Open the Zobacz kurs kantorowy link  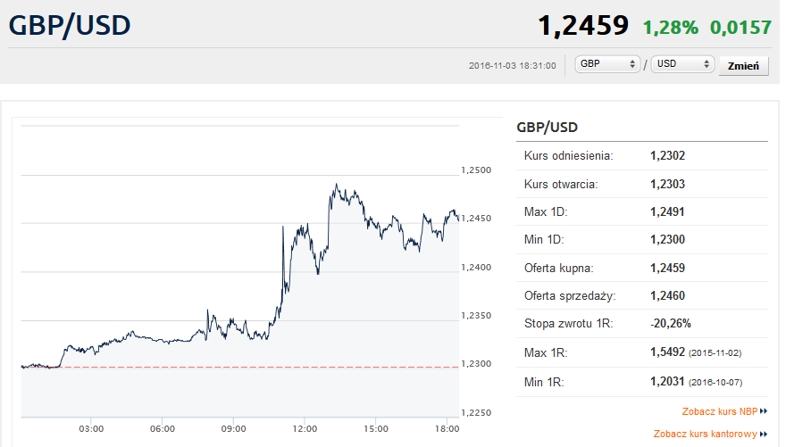point(705,433)
